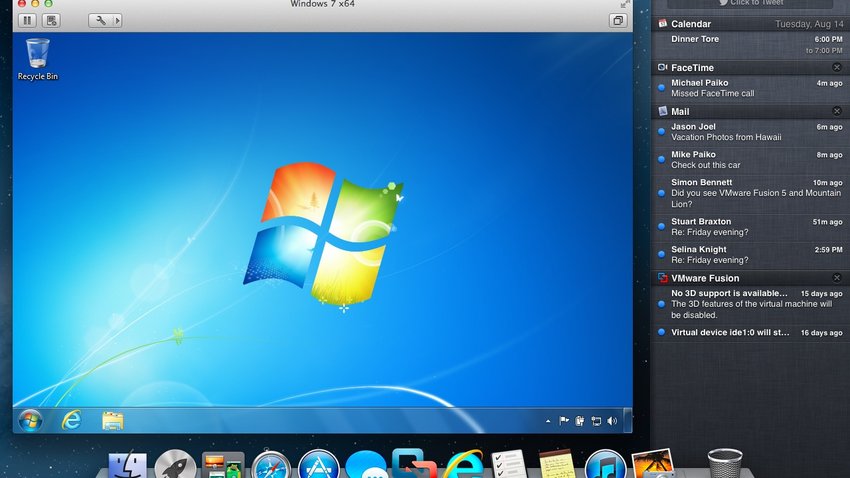
Task: Open Windows Explorer from the taskbar
Action: pyautogui.click(x=113, y=421)
